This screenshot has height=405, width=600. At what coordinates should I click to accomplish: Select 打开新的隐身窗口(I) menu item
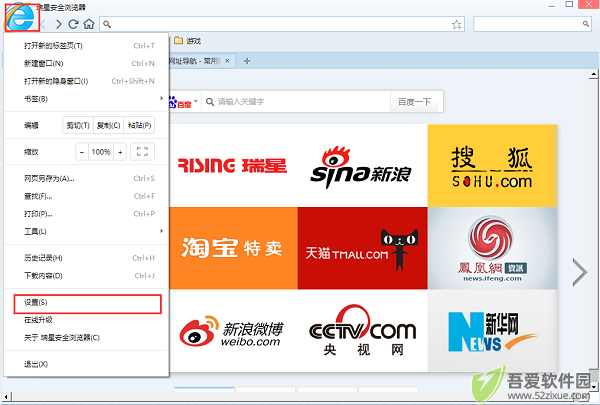tap(86, 81)
